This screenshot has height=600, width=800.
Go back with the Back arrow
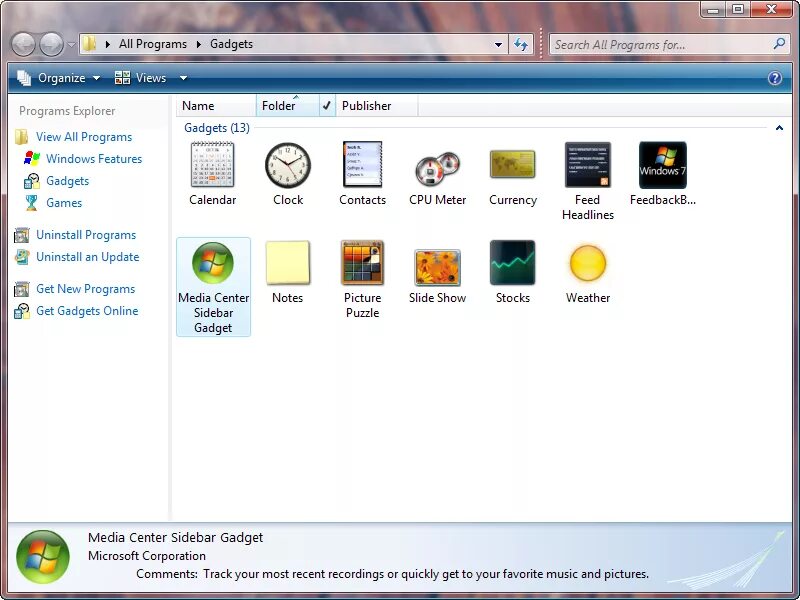(x=23, y=44)
